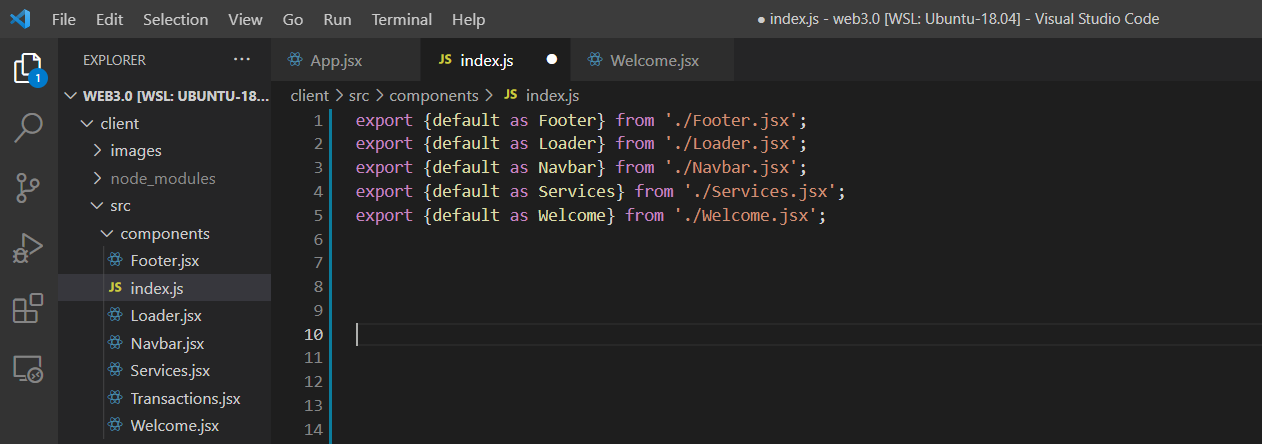Open Footer.jsx in the file explorer
The image size is (1262, 444).
click(x=164, y=261)
